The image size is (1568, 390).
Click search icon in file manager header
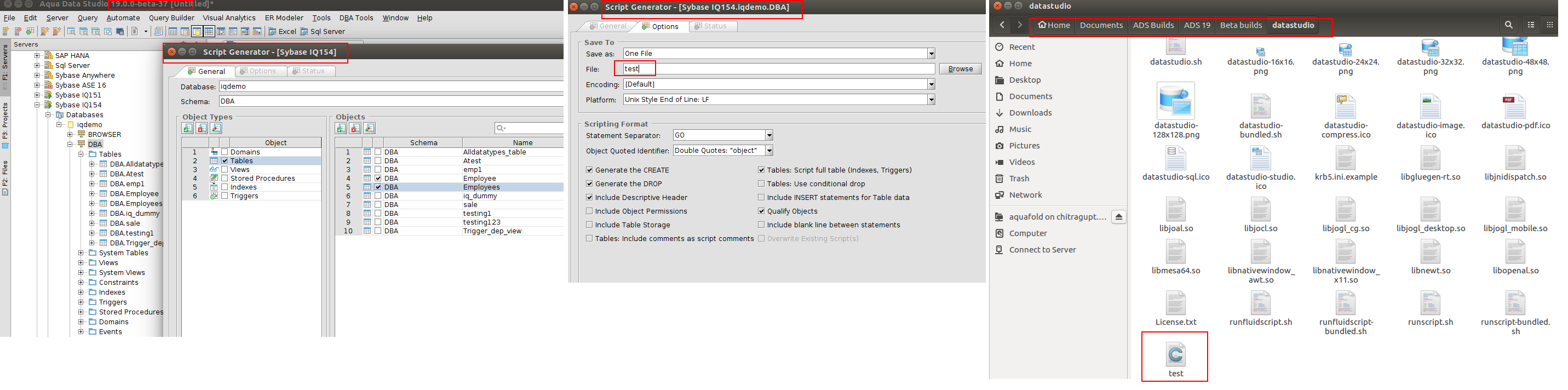click(x=1508, y=25)
